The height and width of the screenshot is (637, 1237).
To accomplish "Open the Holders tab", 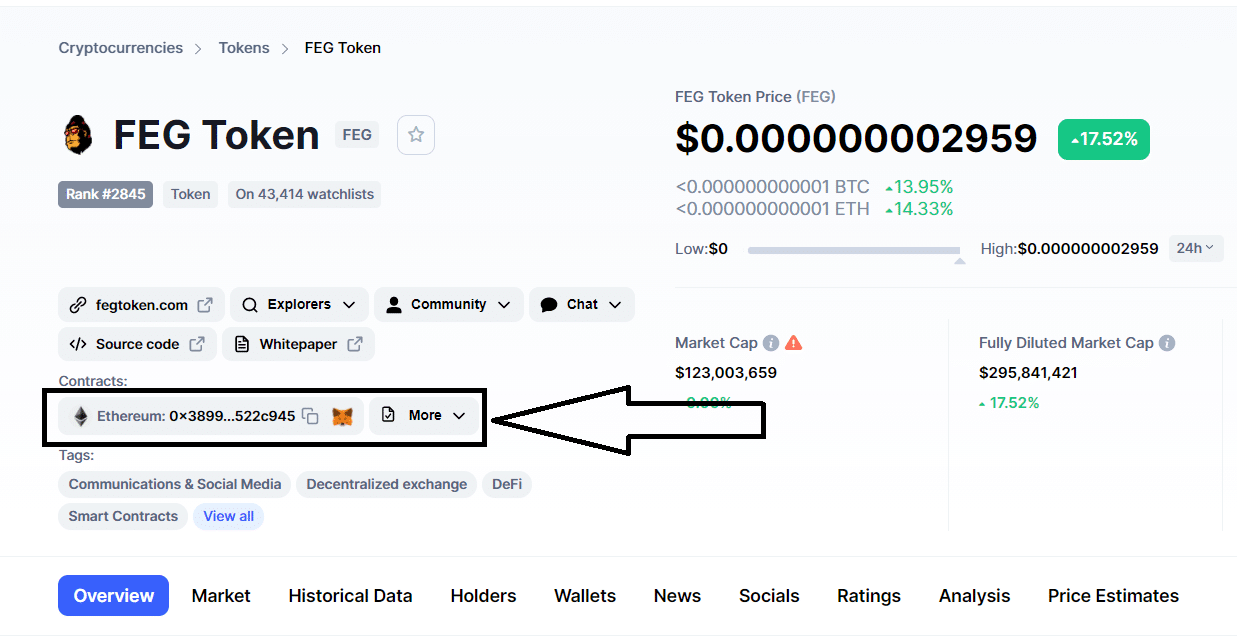I will 483,596.
